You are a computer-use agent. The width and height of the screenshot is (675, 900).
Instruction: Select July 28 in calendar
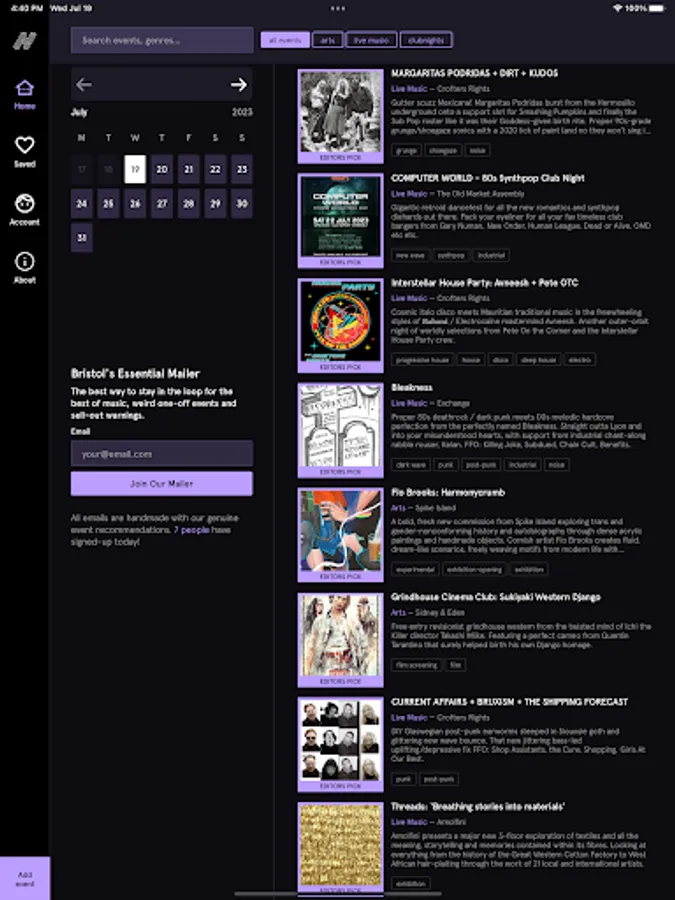[188, 204]
